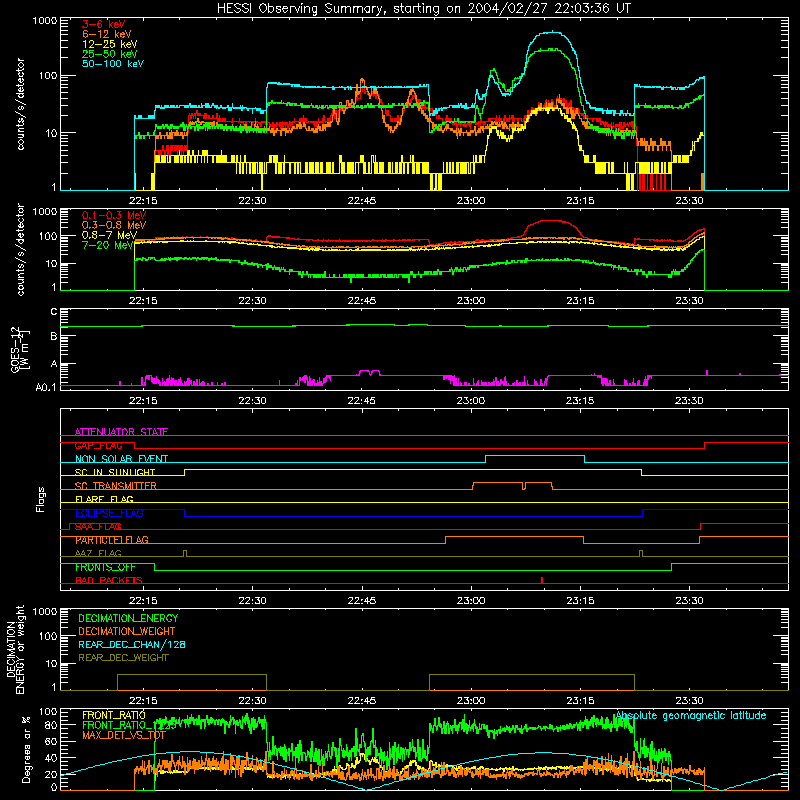Click the 12-25 keV legend entry
Image resolution: width=800 pixels, height=800 pixels.
click(109, 44)
